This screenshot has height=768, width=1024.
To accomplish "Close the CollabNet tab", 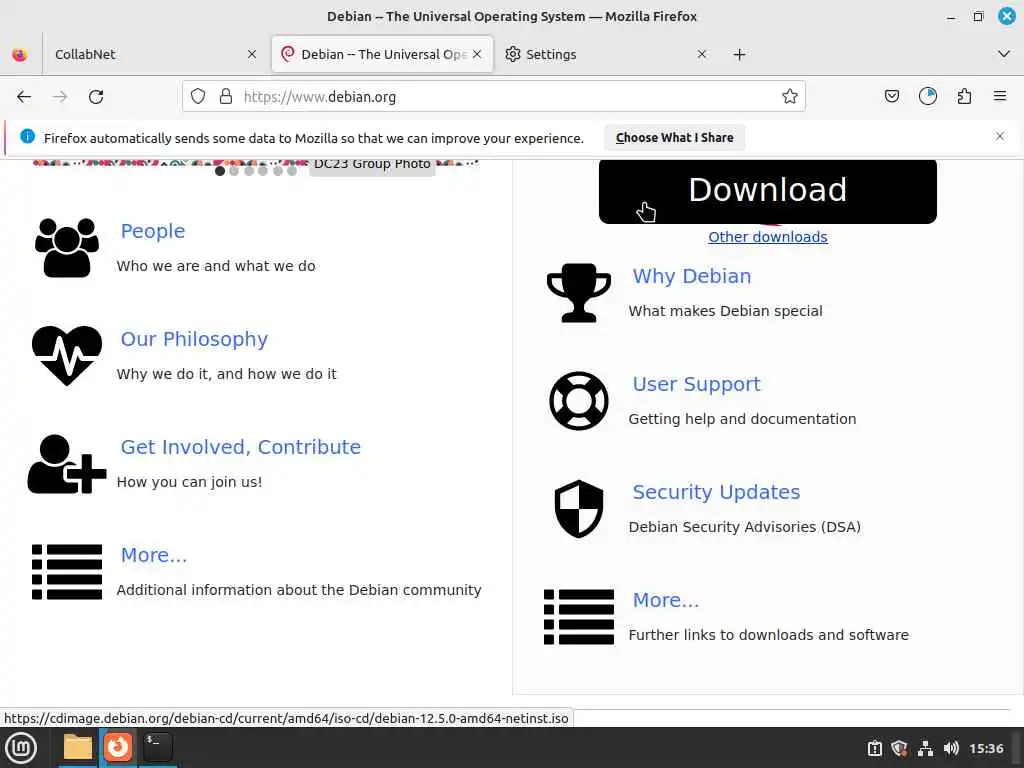I will [x=252, y=54].
